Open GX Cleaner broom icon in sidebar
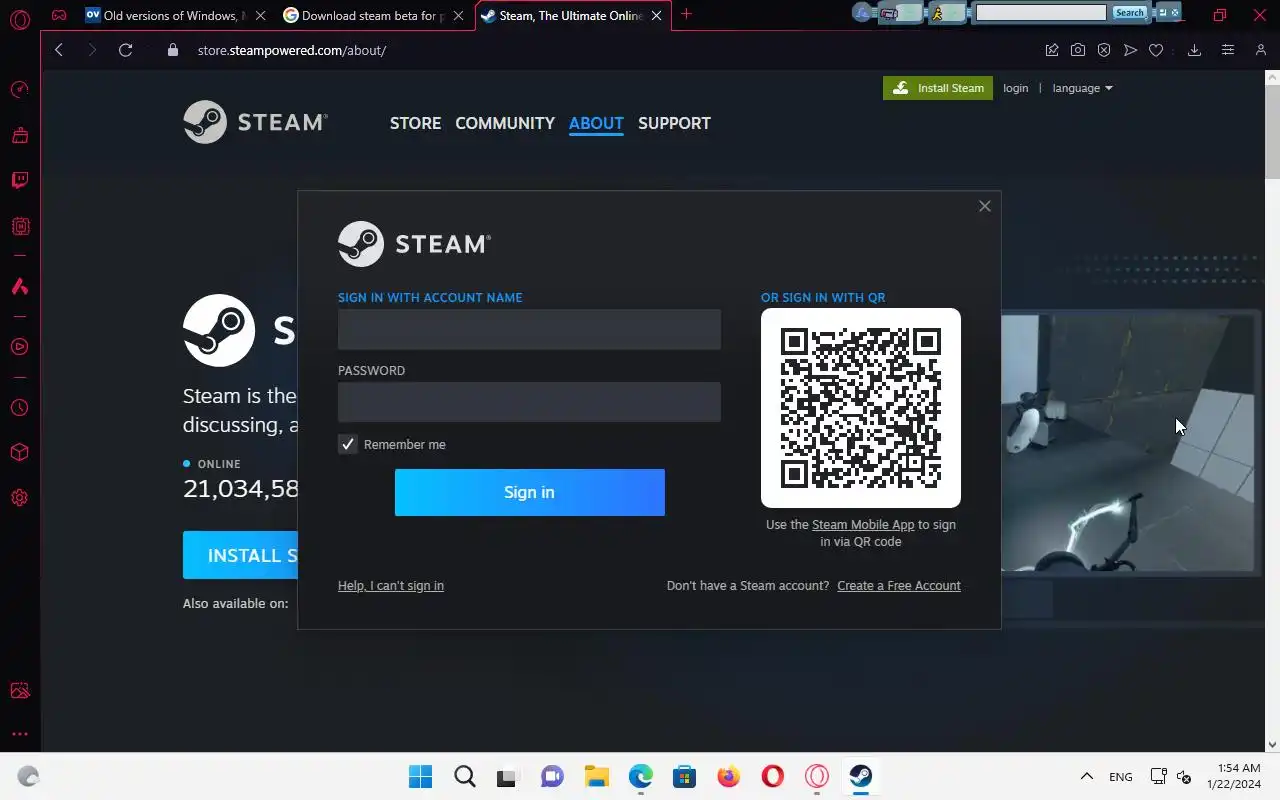Screen dimensions: 1280x800 (20, 135)
